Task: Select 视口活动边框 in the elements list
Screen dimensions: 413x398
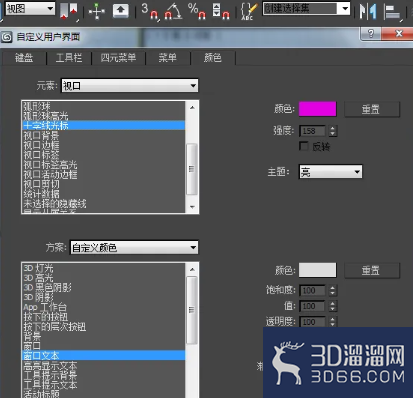Action: point(104,174)
